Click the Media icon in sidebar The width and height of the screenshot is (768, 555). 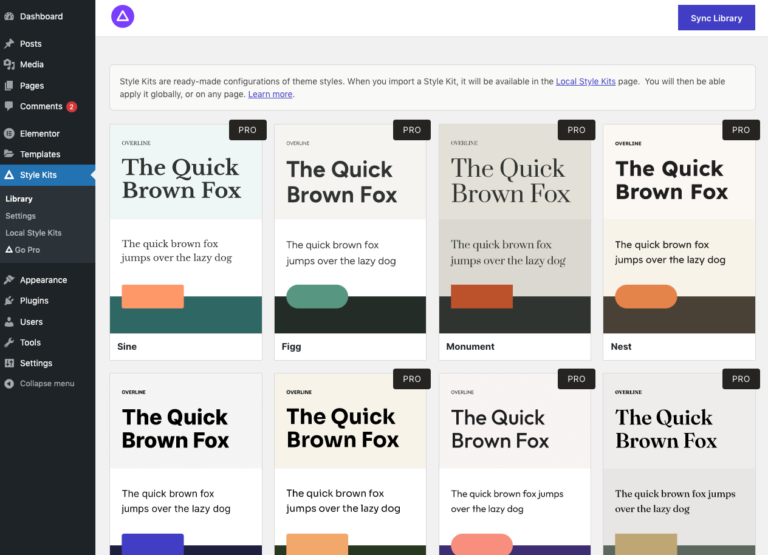pyautogui.click(x=9, y=65)
